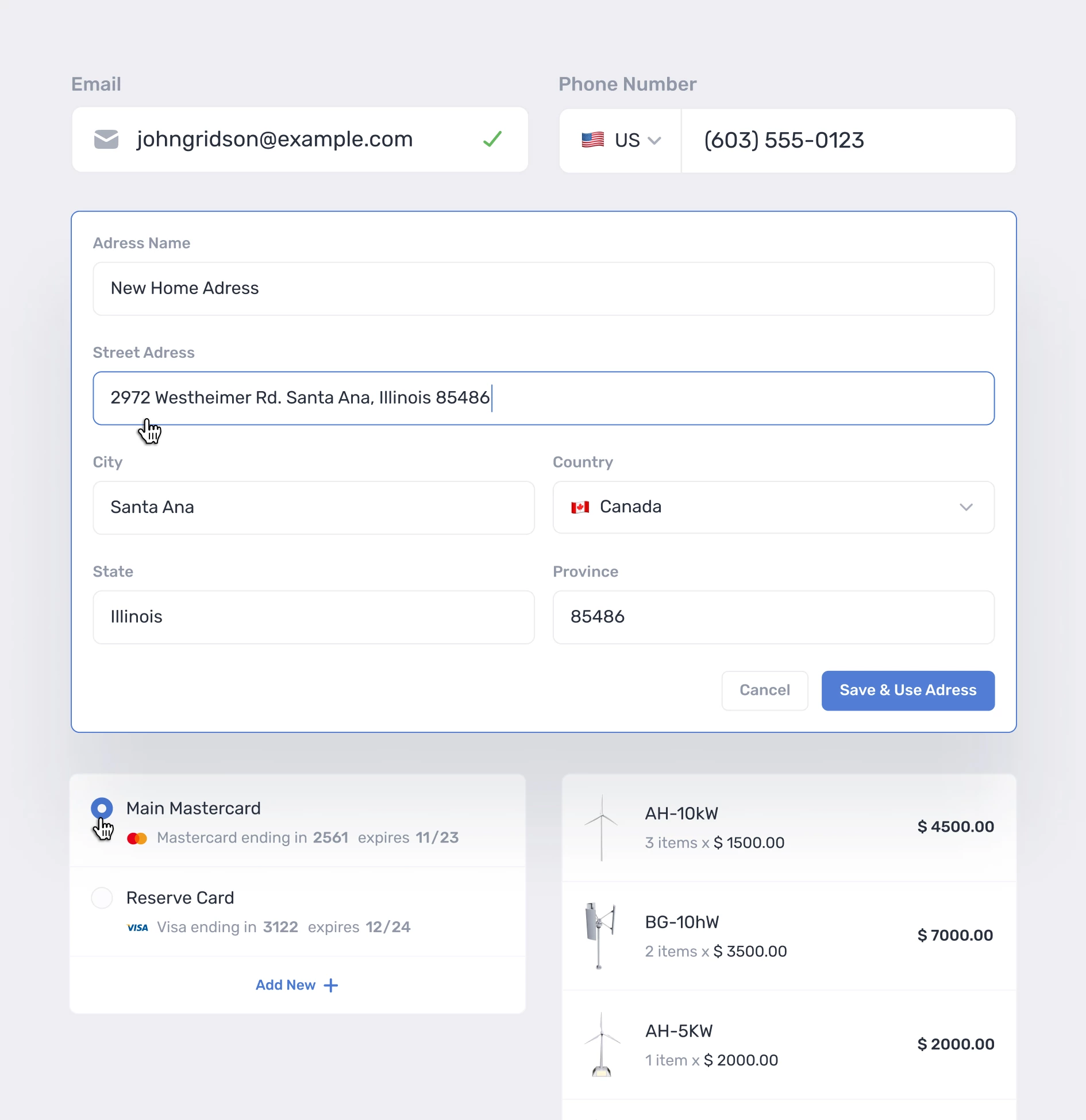
Task: Focus the Adress Name input field
Action: click(543, 289)
